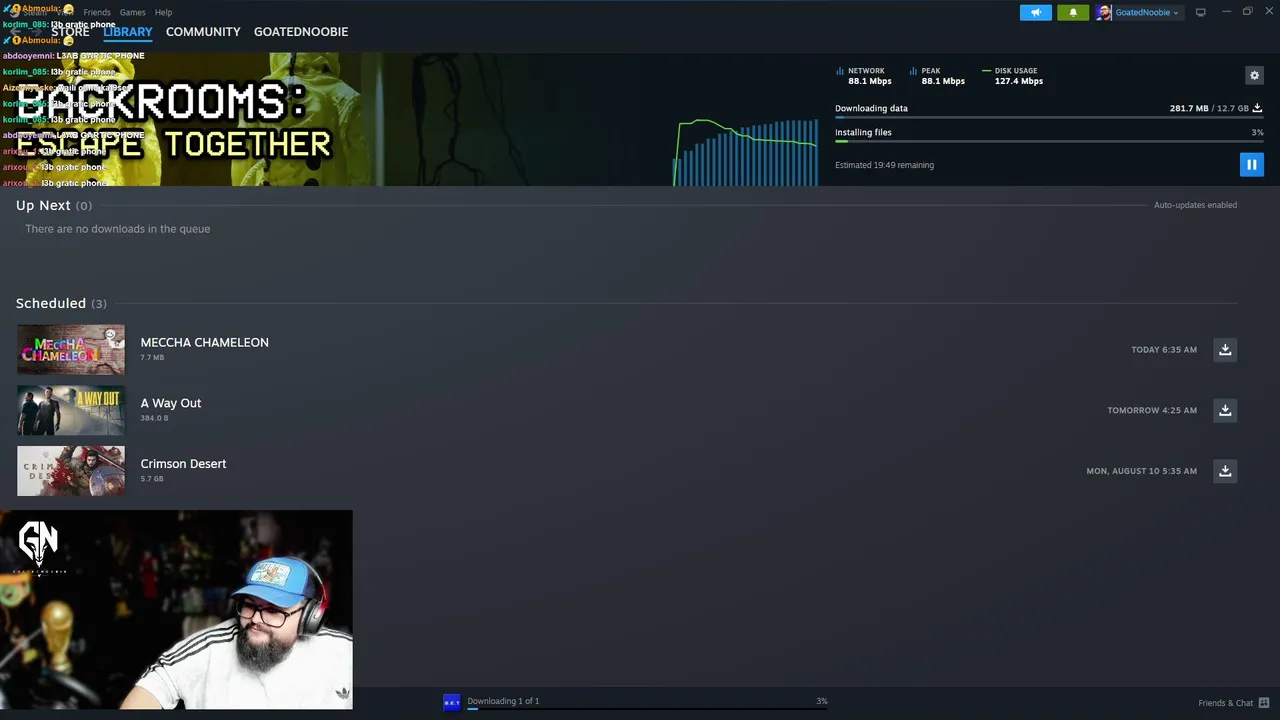Click the Installing files progress bar
The height and width of the screenshot is (720, 1280).
(x=1049, y=142)
